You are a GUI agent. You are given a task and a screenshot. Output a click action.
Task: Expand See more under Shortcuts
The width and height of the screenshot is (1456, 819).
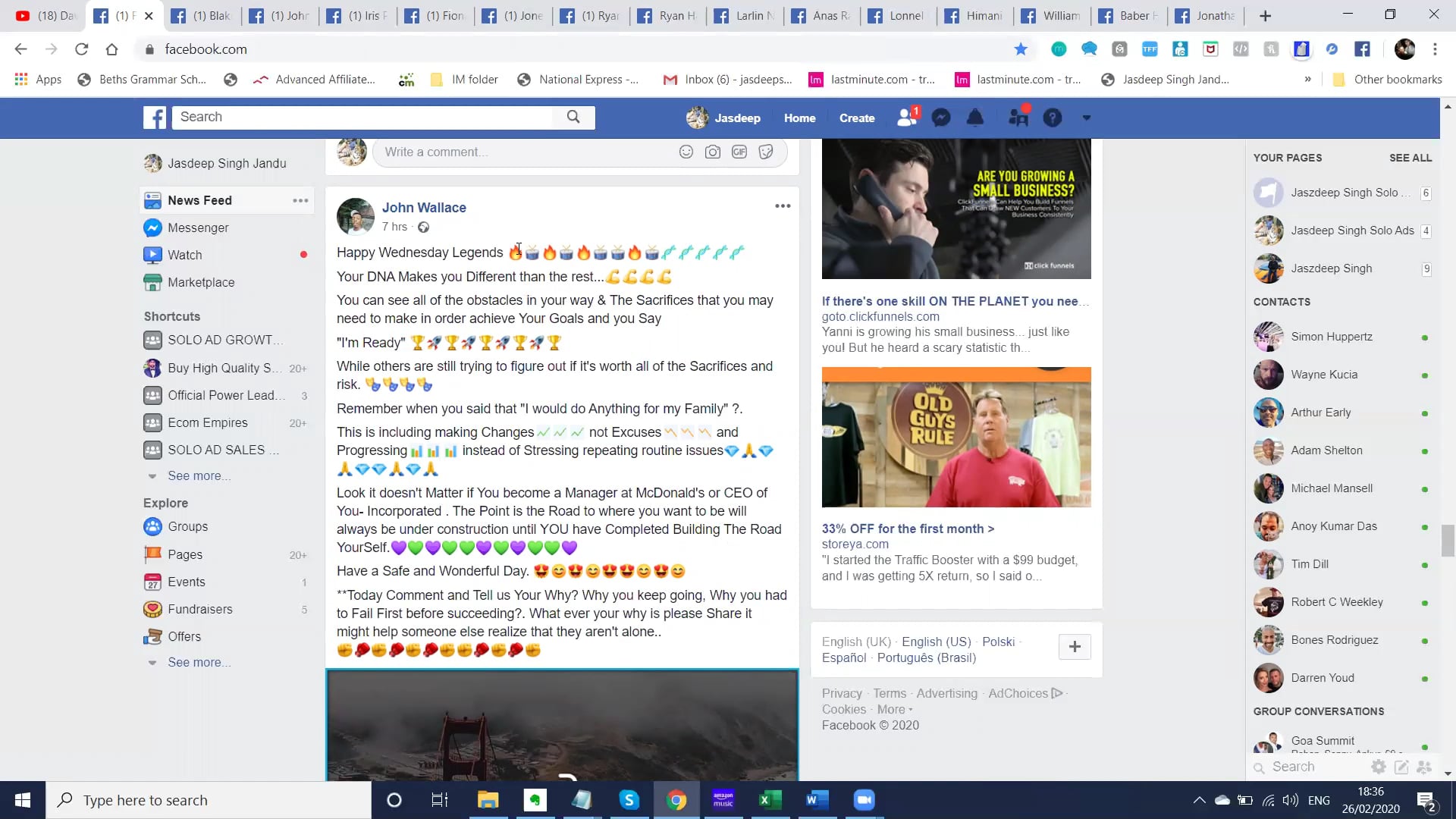pos(199,476)
